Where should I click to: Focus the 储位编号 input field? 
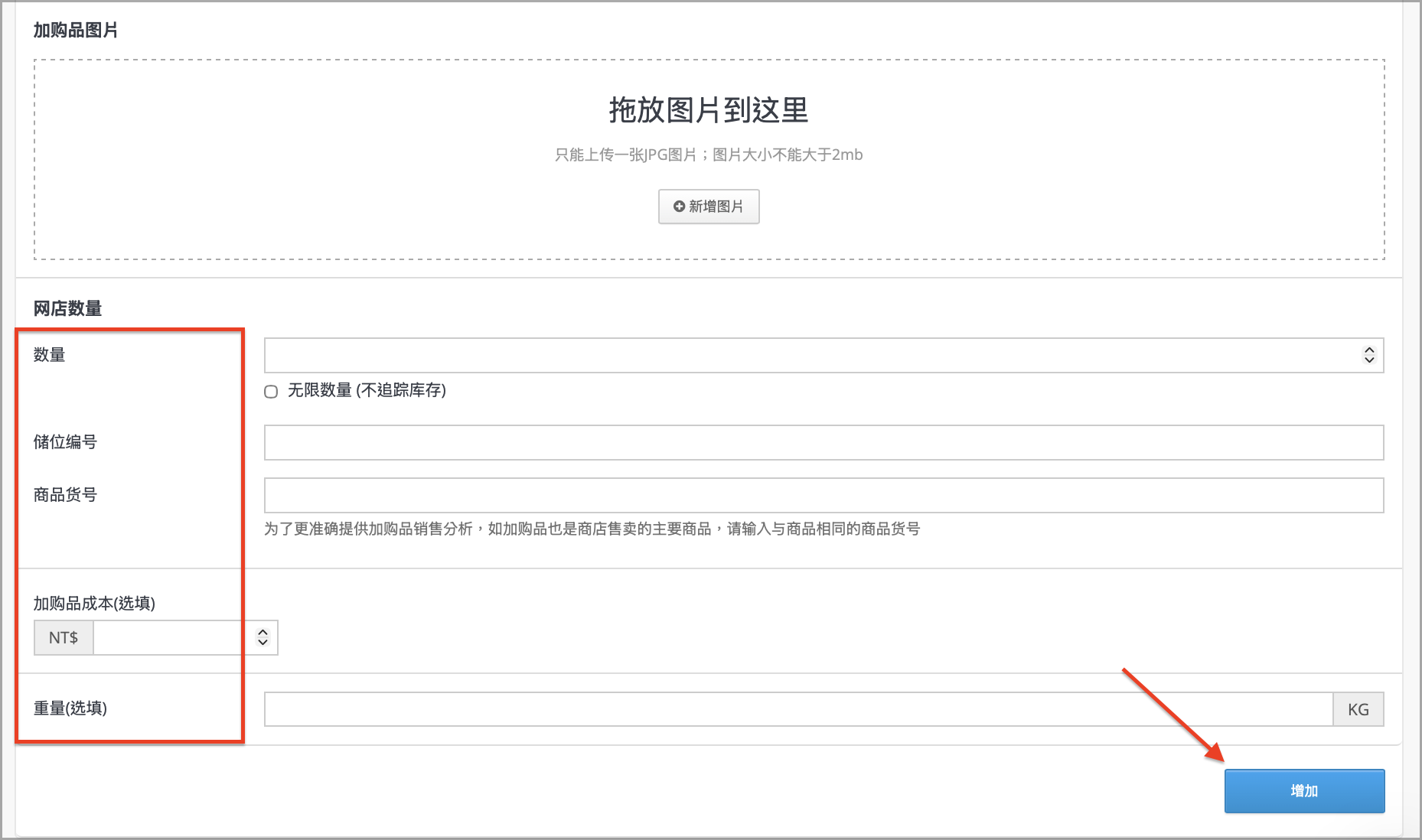[824, 443]
